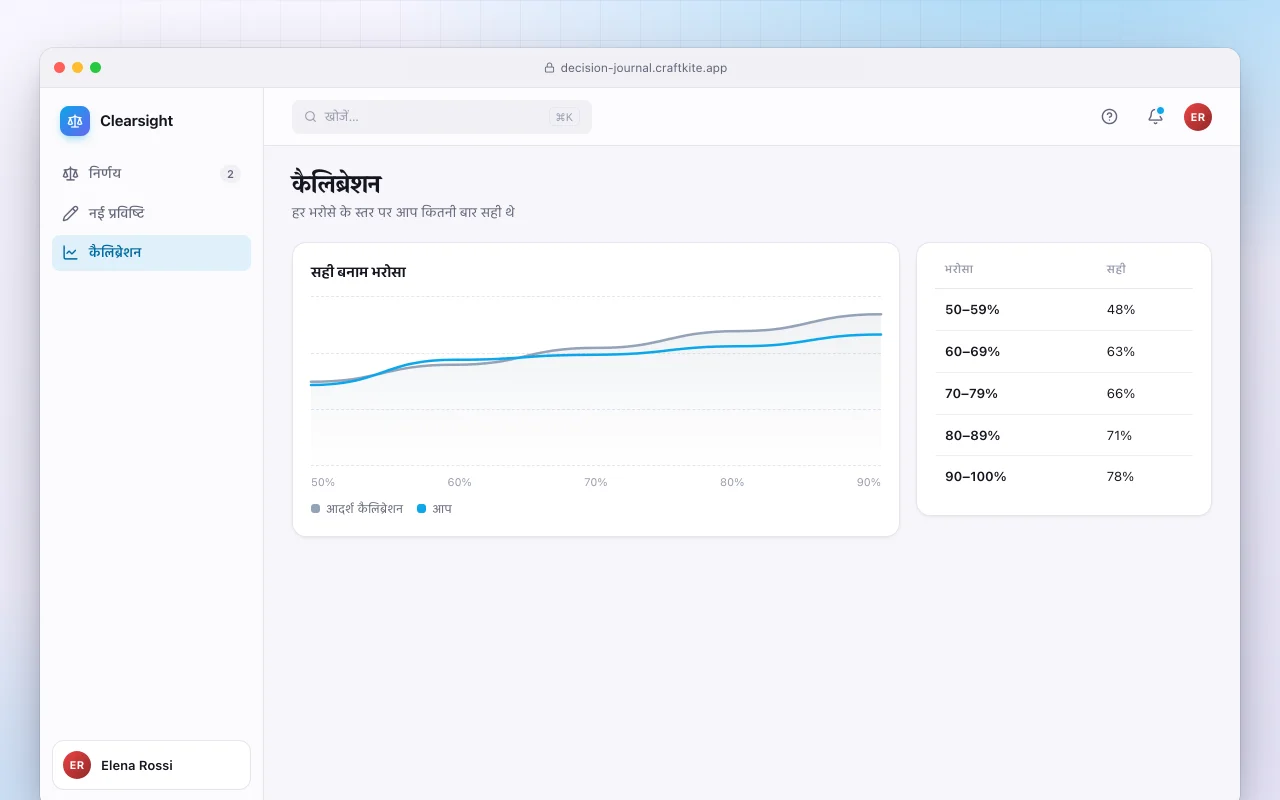Screen dimensions: 1280x800
Task: Select the 60–69% row label
Action: (x=972, y=352)
